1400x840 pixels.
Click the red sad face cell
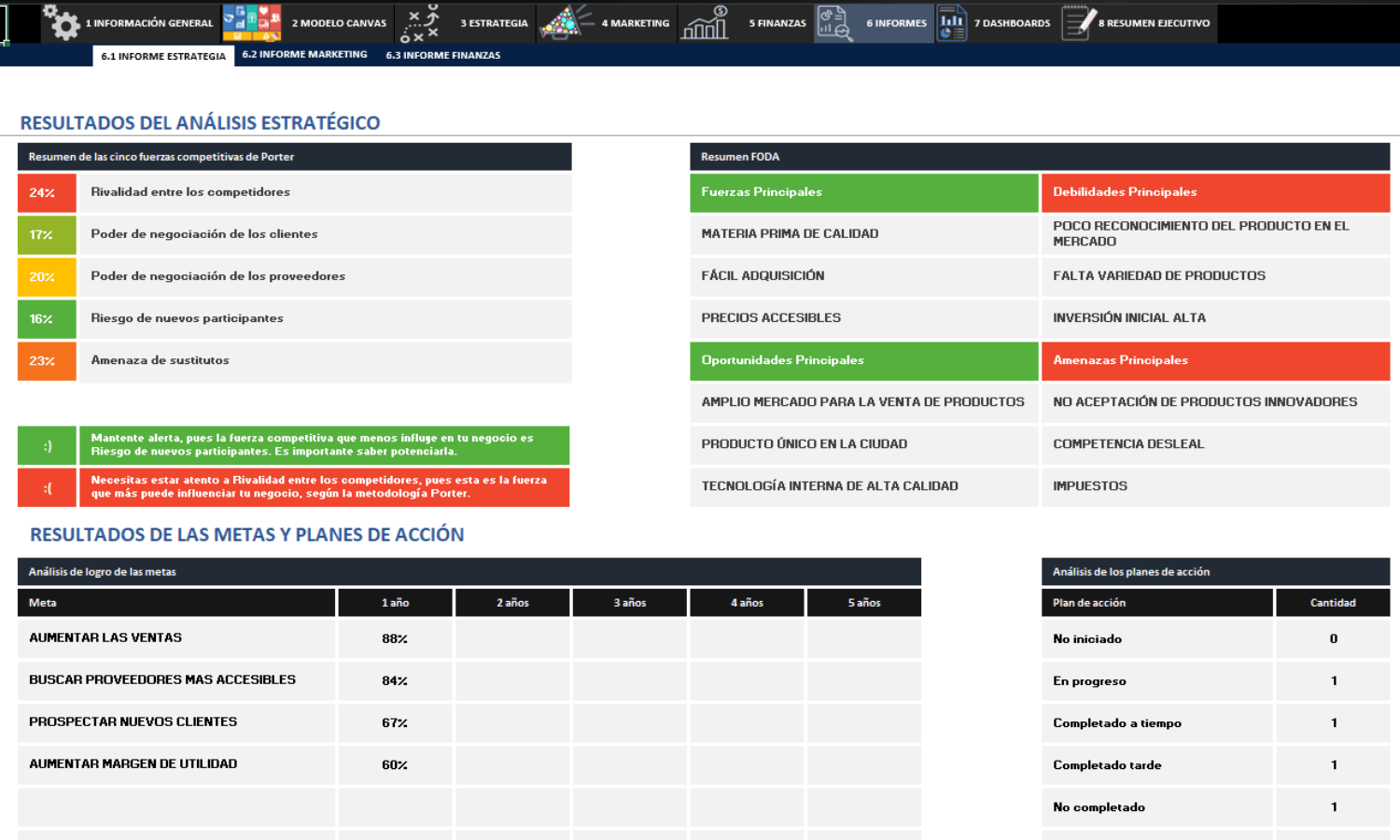(47, 487)
